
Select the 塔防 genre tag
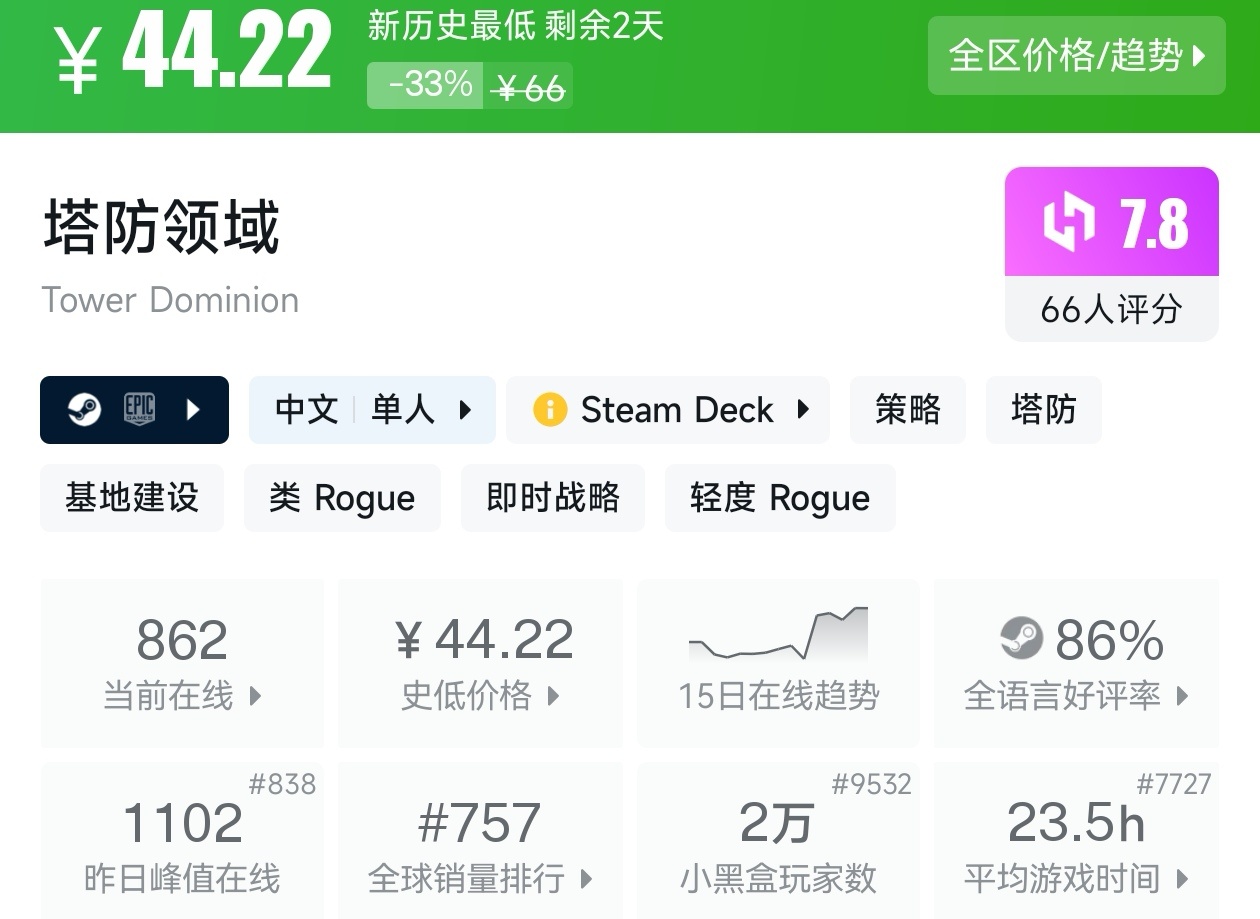(1043, 410)
